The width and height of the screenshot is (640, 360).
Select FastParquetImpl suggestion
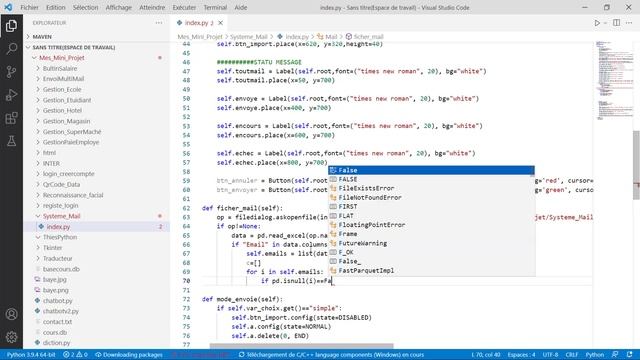[431, 271]
